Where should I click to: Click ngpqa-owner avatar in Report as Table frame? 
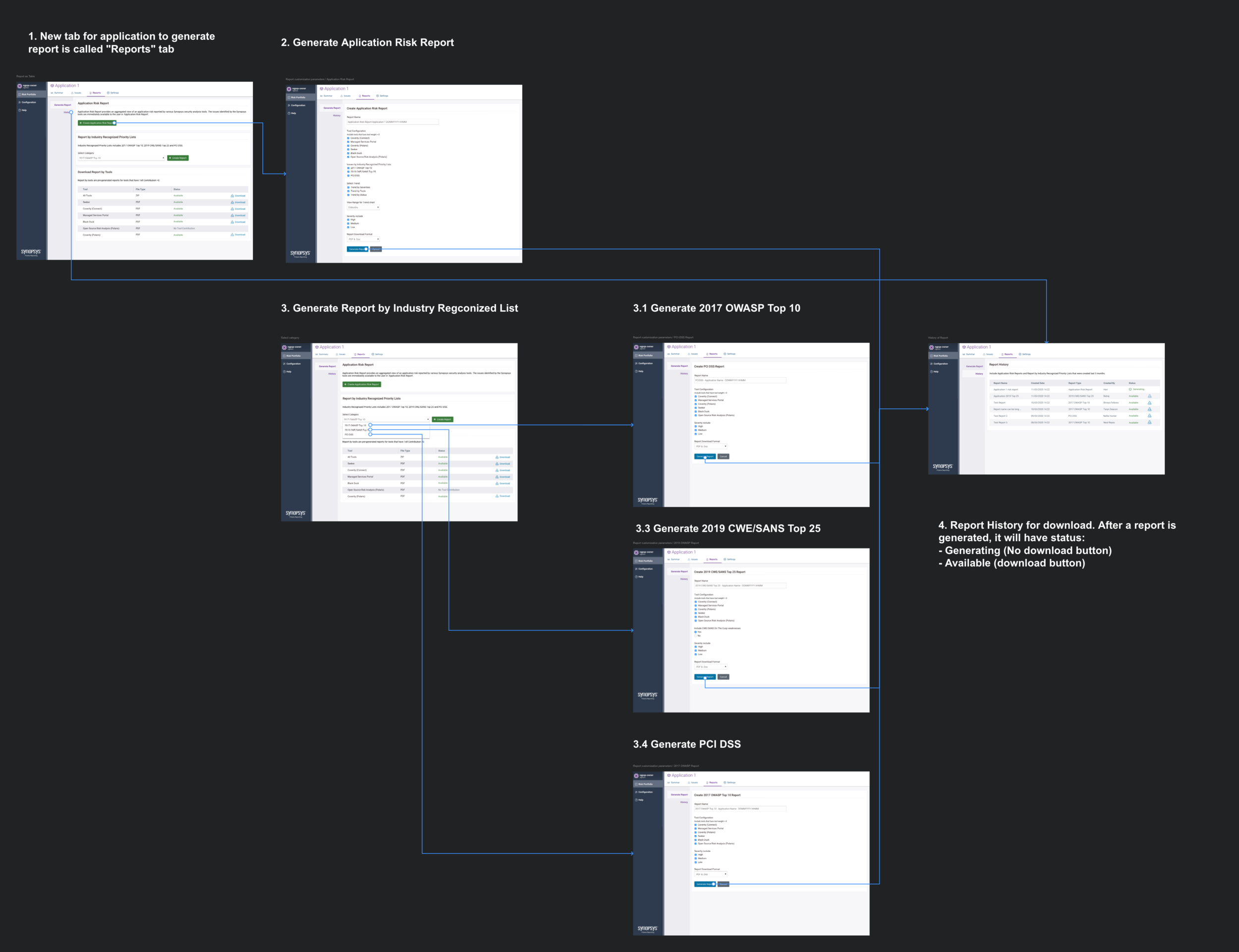[19, 86]
